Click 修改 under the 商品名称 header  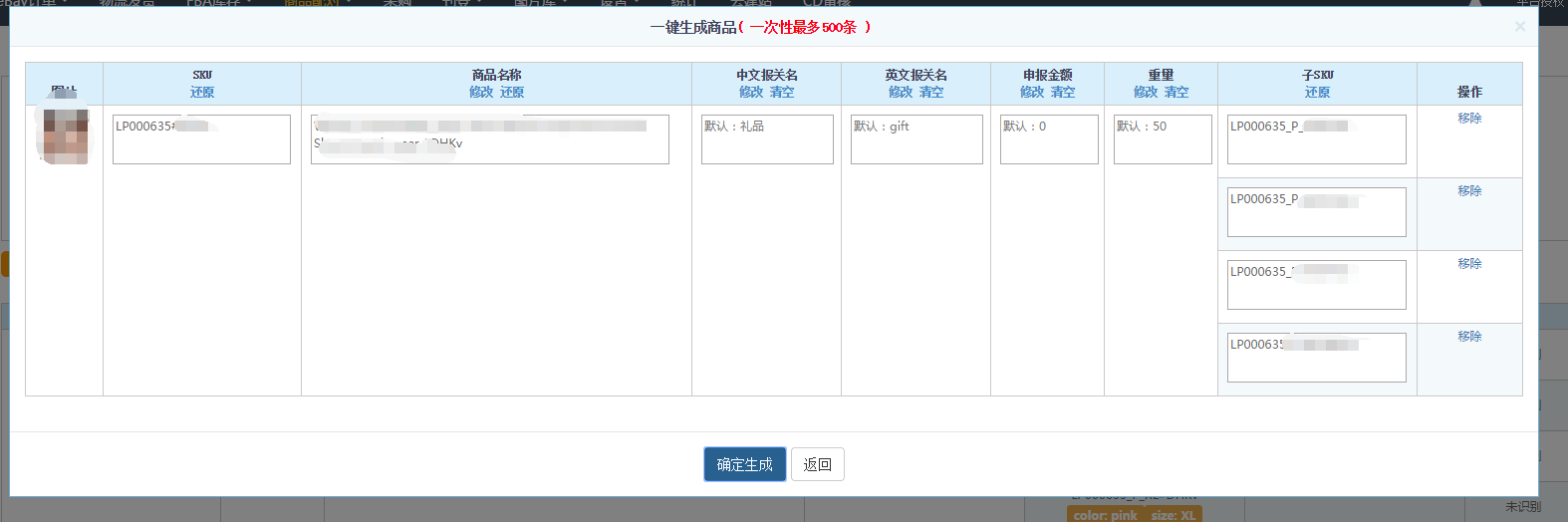click(x=481, y=92)
